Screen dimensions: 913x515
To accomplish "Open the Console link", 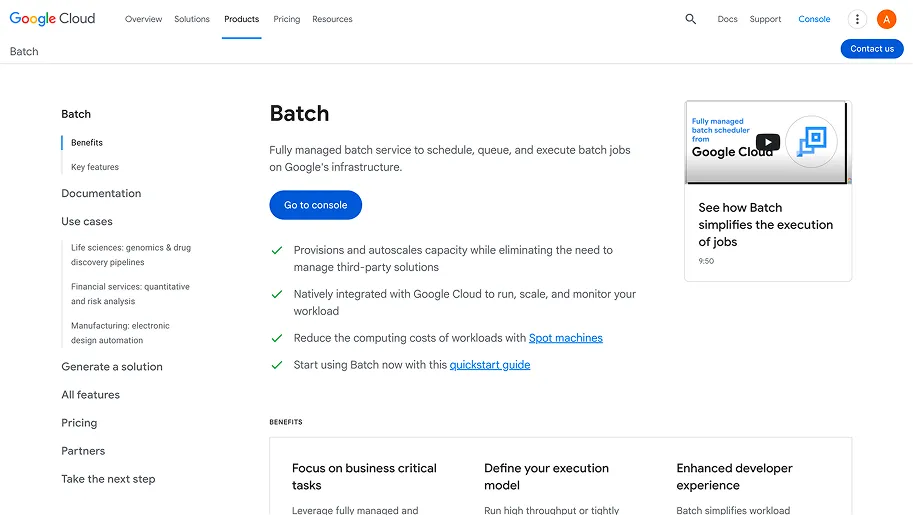I will (814, 19).
